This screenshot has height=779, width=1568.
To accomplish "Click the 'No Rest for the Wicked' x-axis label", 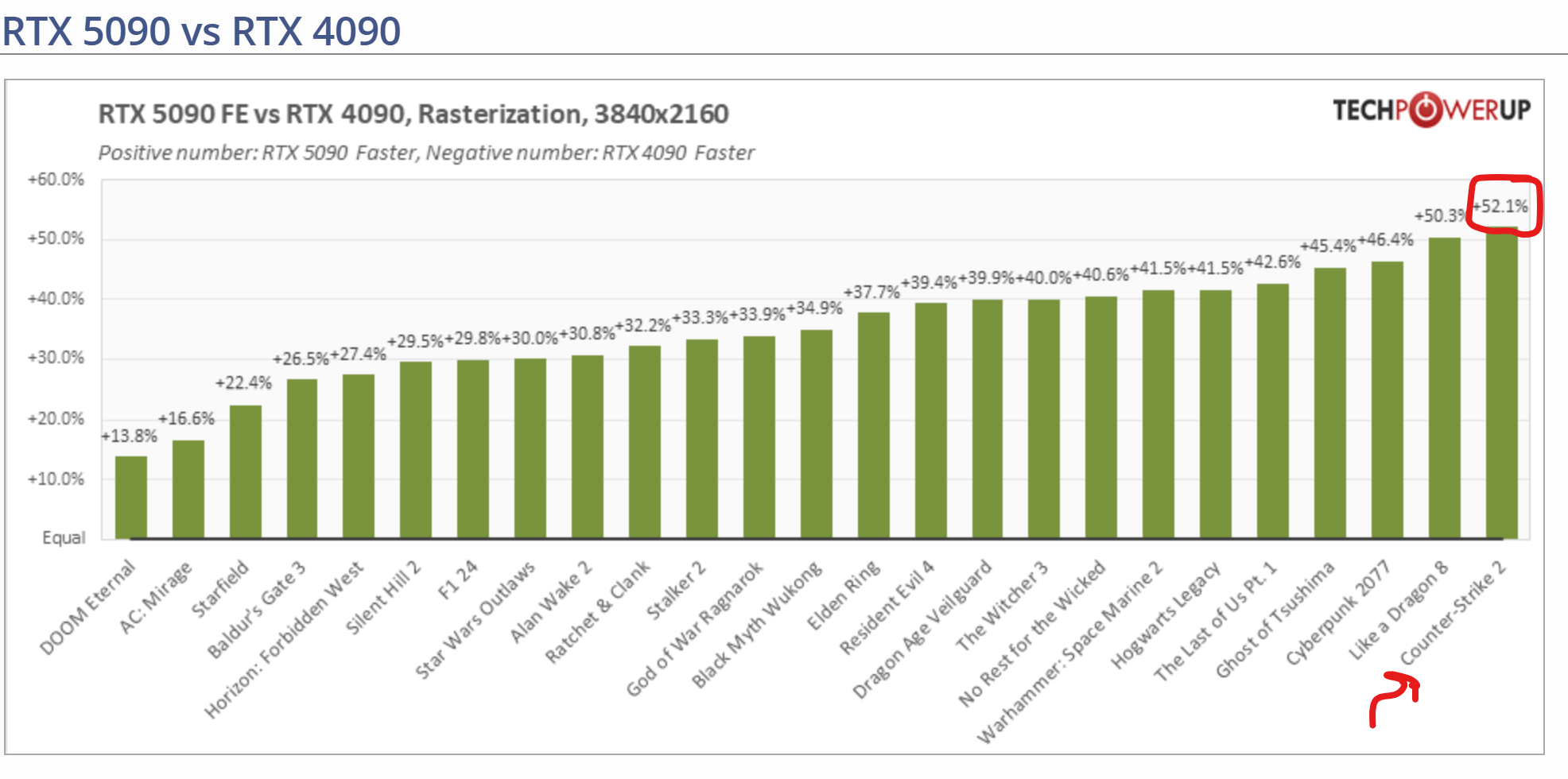I will pyautogui.click(x=1031, y=633).
